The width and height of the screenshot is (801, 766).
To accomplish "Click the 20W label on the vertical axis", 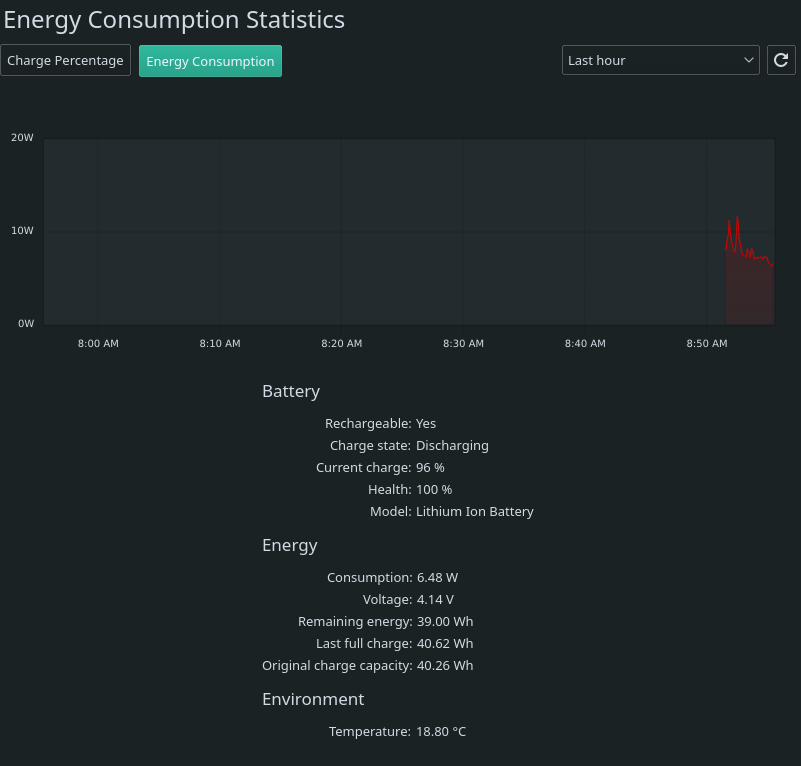I will coord(22,138).
